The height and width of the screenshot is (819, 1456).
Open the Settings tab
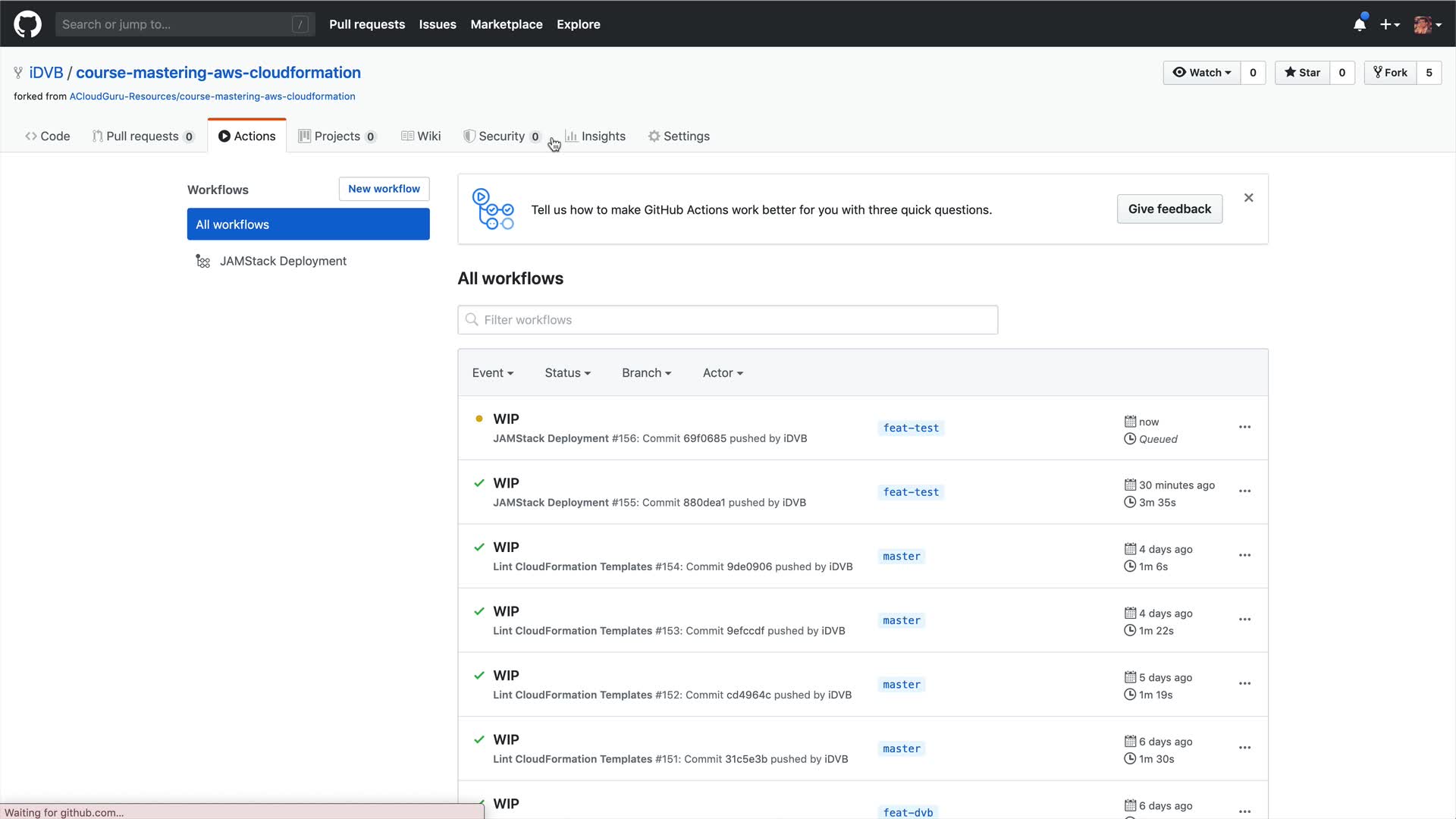click(679, 136)
